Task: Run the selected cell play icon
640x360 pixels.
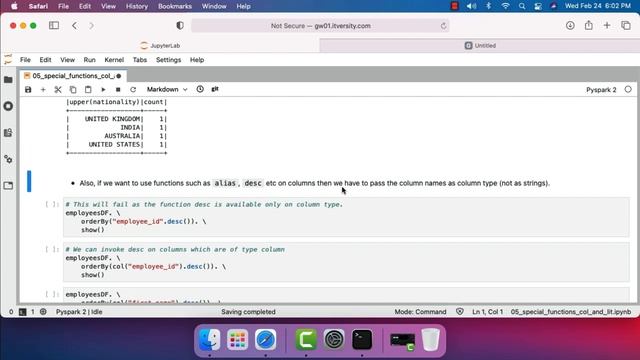Action: 103,89
